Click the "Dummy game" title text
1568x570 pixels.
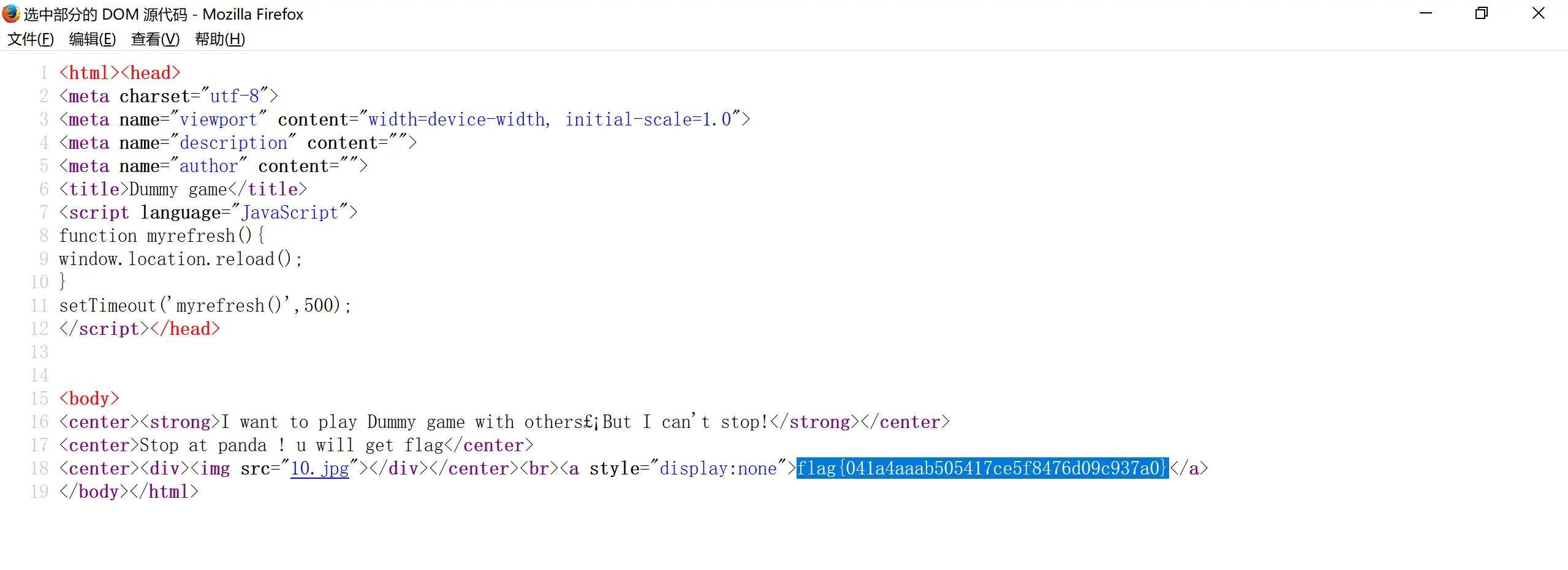[x=178, y=189]
